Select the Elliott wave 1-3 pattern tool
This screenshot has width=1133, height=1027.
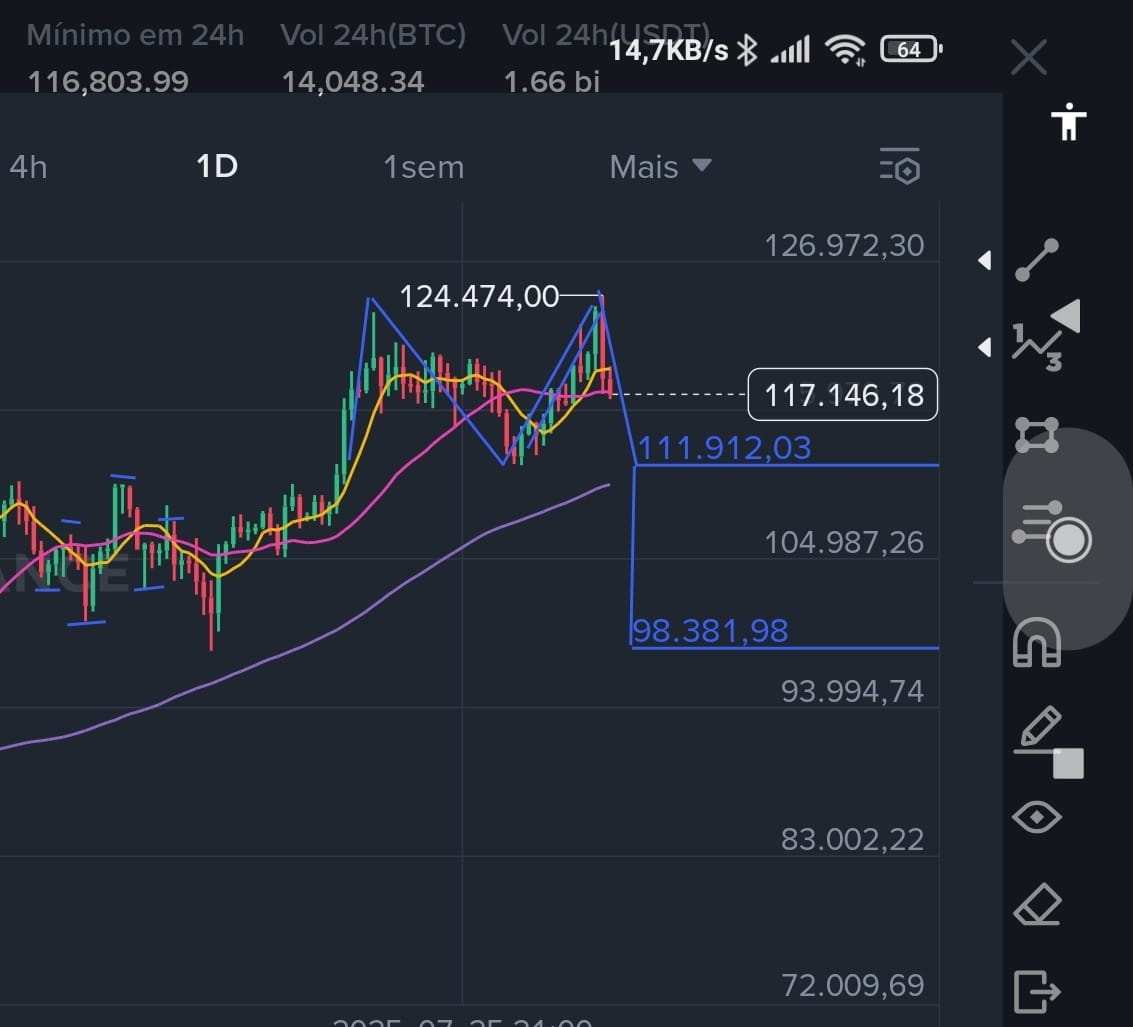[1038, 346]
